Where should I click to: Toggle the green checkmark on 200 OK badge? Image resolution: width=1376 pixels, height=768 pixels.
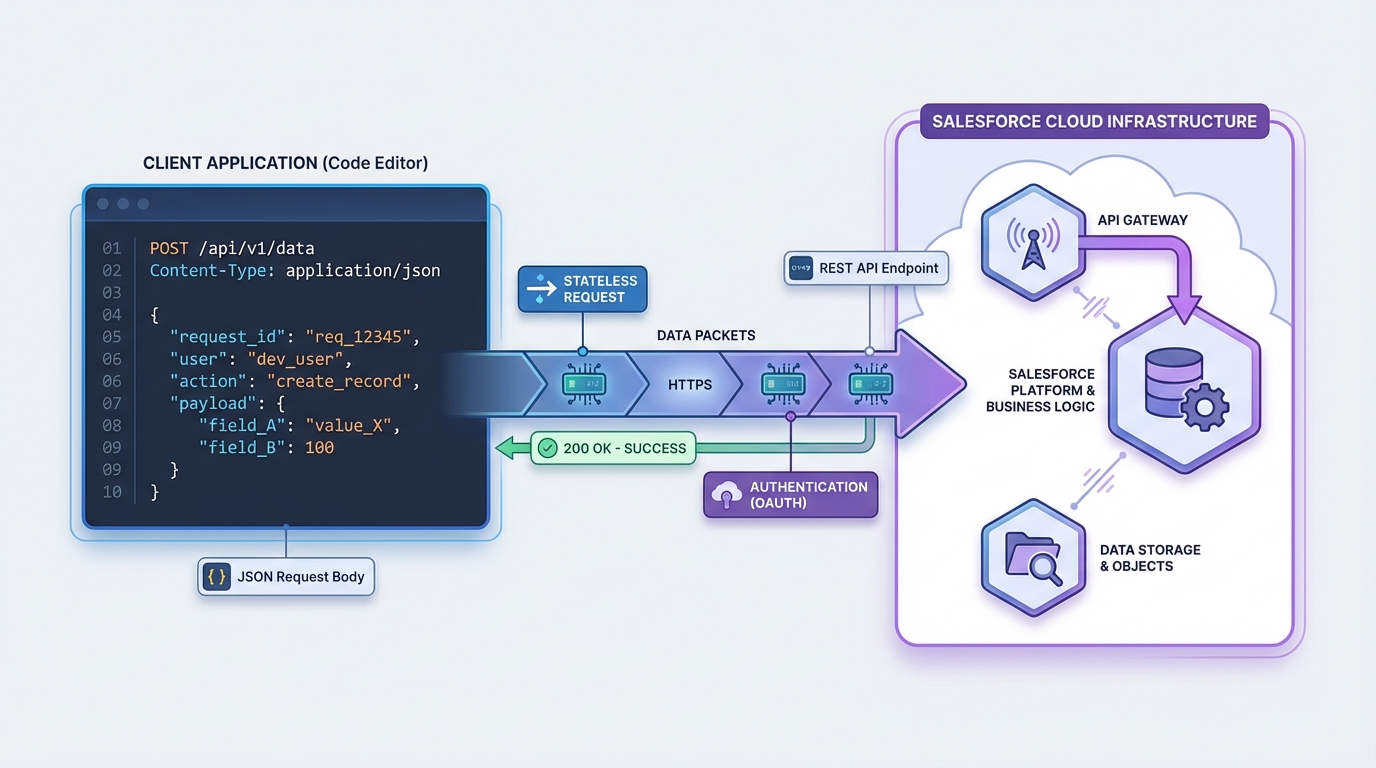[x=546, y=448]
